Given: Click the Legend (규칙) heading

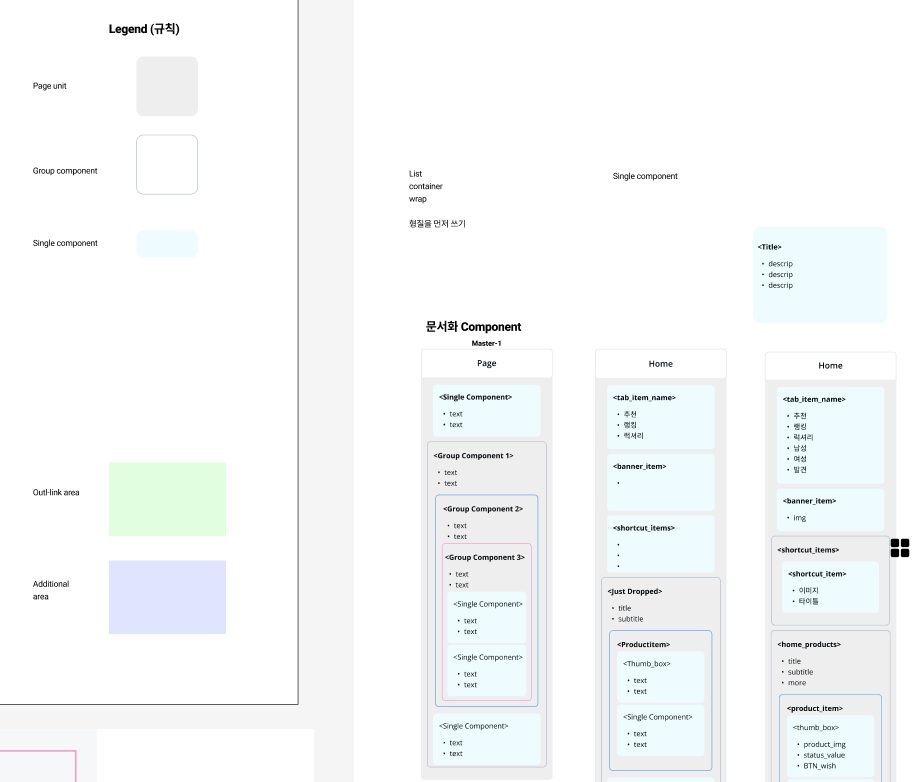Looking at the screenshot, I should pos(144,29).
